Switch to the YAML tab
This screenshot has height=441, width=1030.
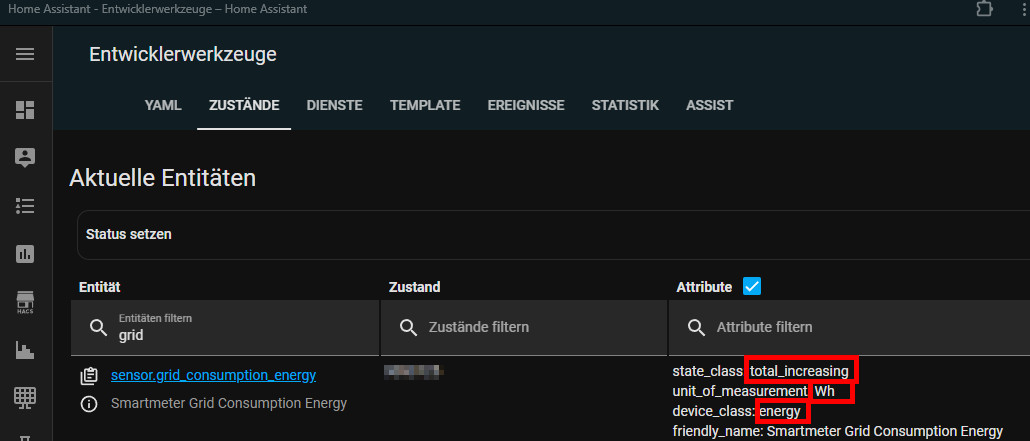(x=163, y=105)
